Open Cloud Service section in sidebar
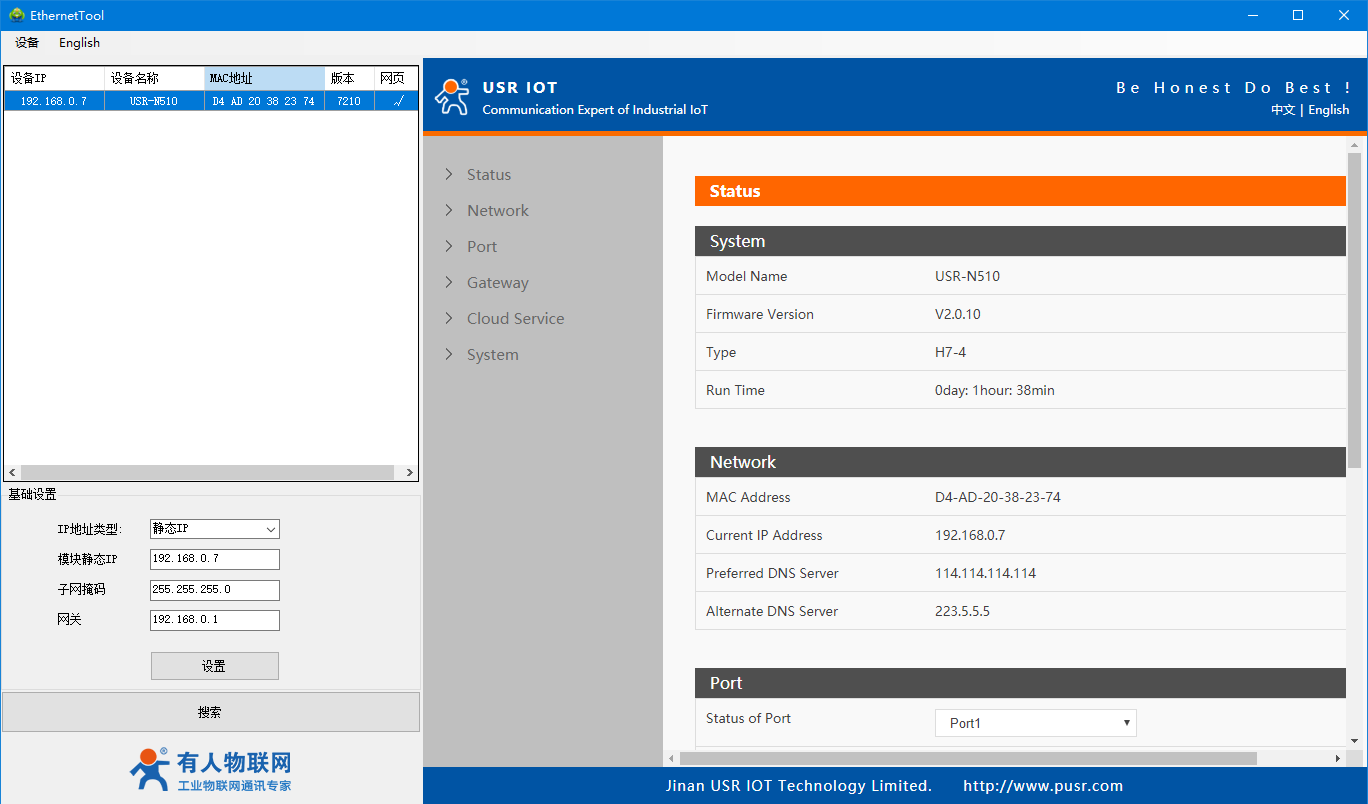 (515, 319)
